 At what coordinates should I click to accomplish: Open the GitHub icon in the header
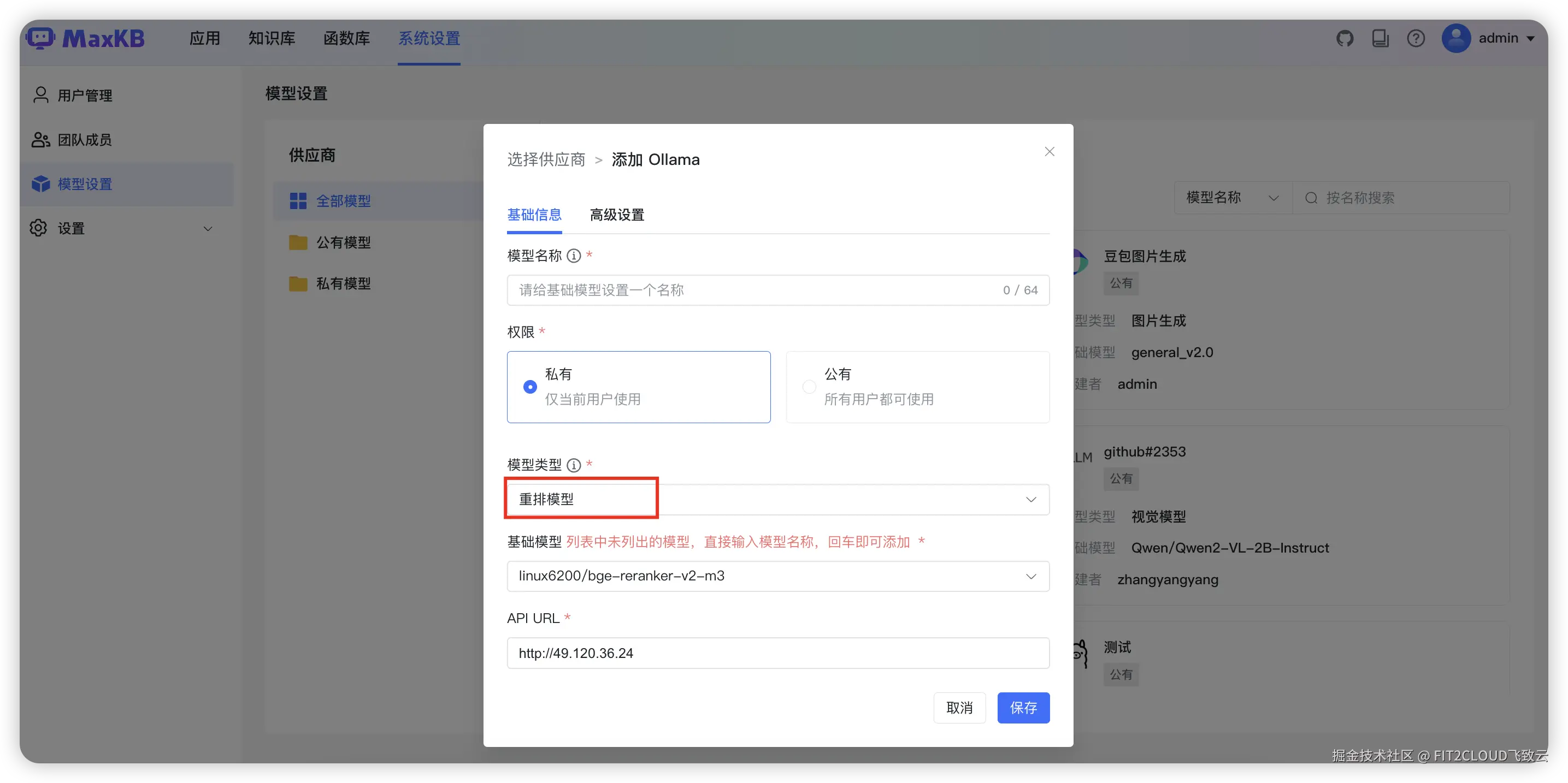1344,38
